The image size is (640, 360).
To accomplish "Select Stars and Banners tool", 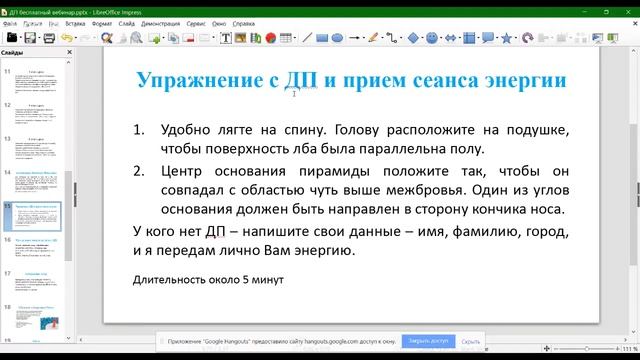I will [506, 38].
